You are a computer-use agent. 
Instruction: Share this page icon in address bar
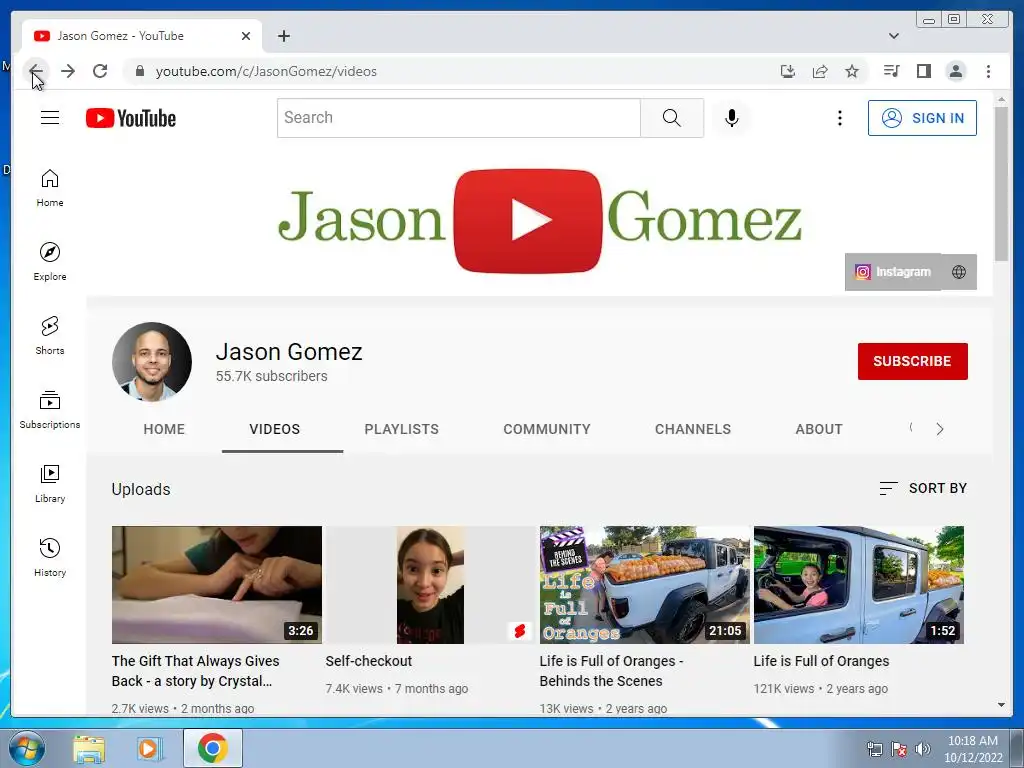tap(820, 71)
